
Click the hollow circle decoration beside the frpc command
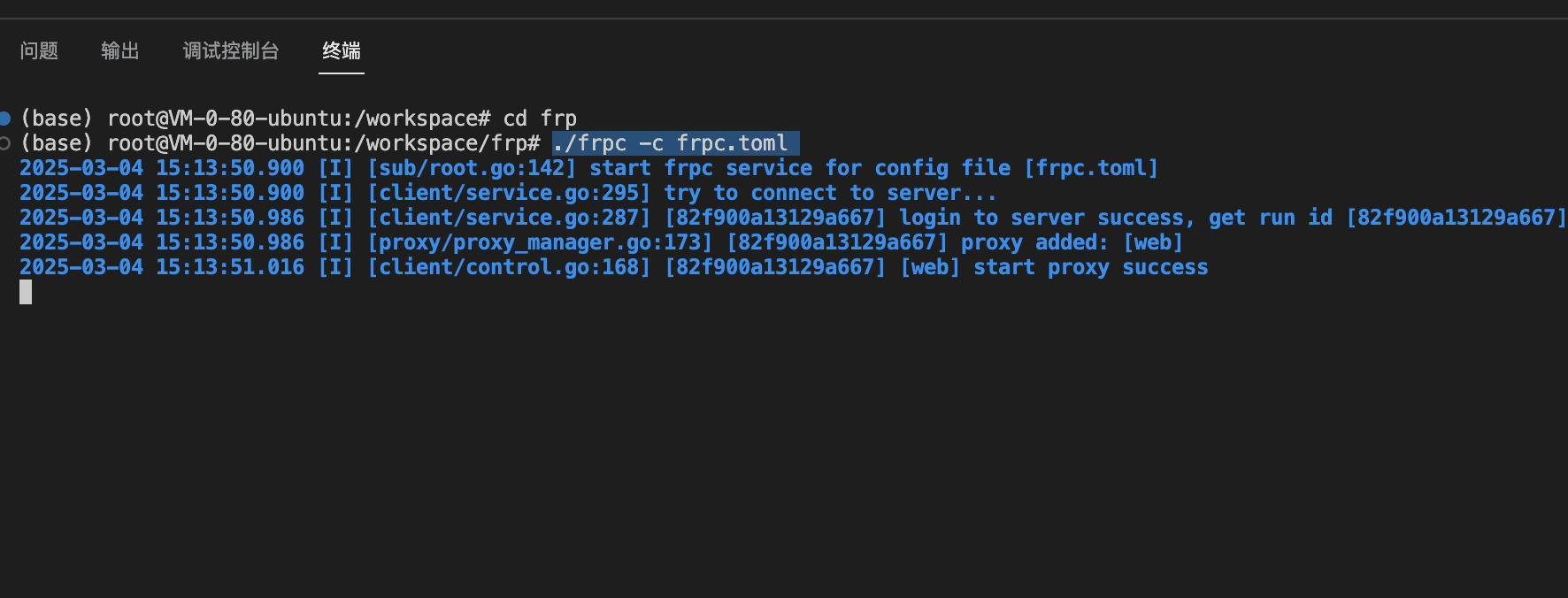pyautogui.click(x=4, y=143)
